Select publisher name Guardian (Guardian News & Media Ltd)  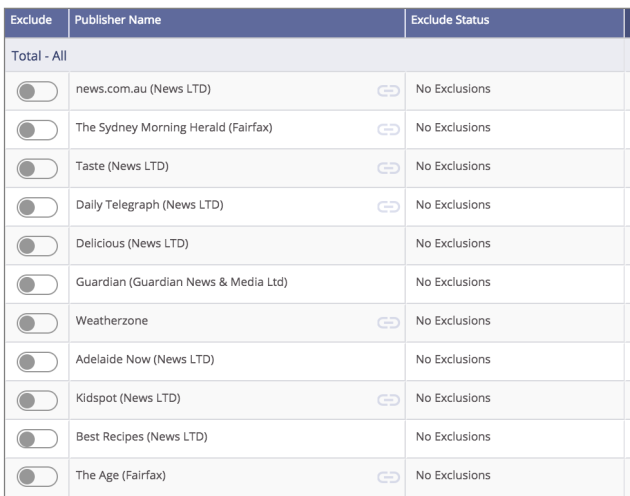pyautogui.click(x=182, y=282)
